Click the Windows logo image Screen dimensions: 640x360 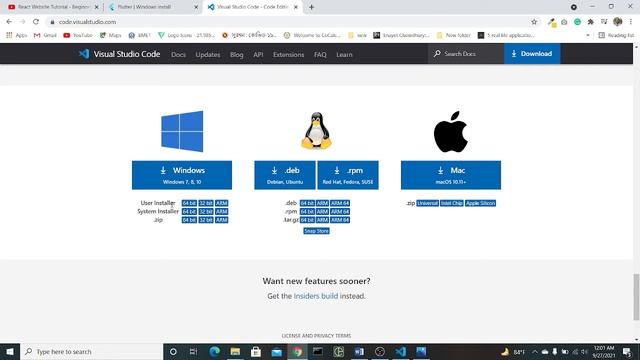click(182, 131)
